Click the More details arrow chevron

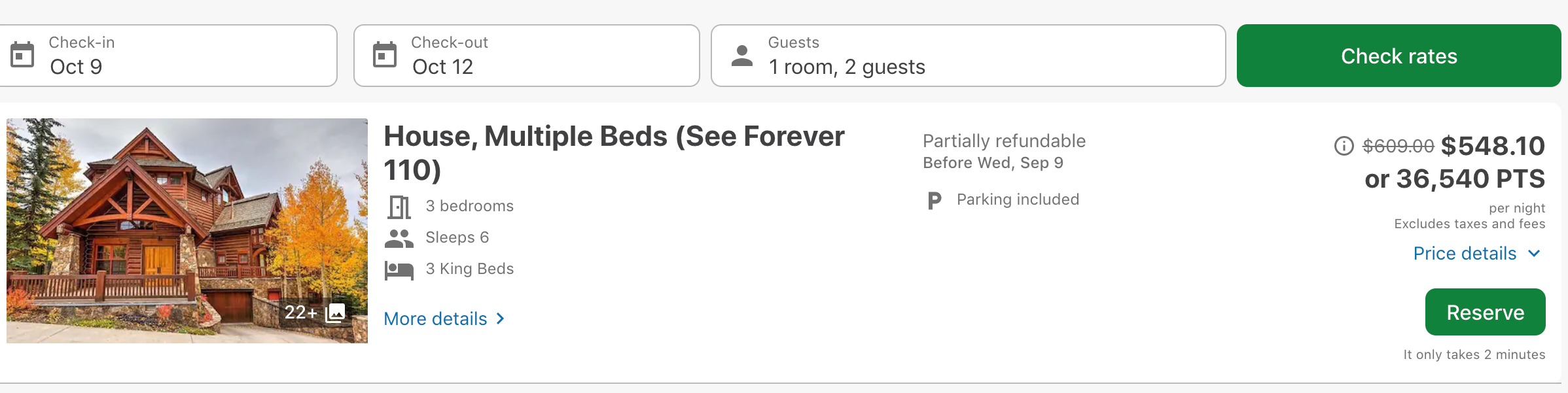coord(501,318)
